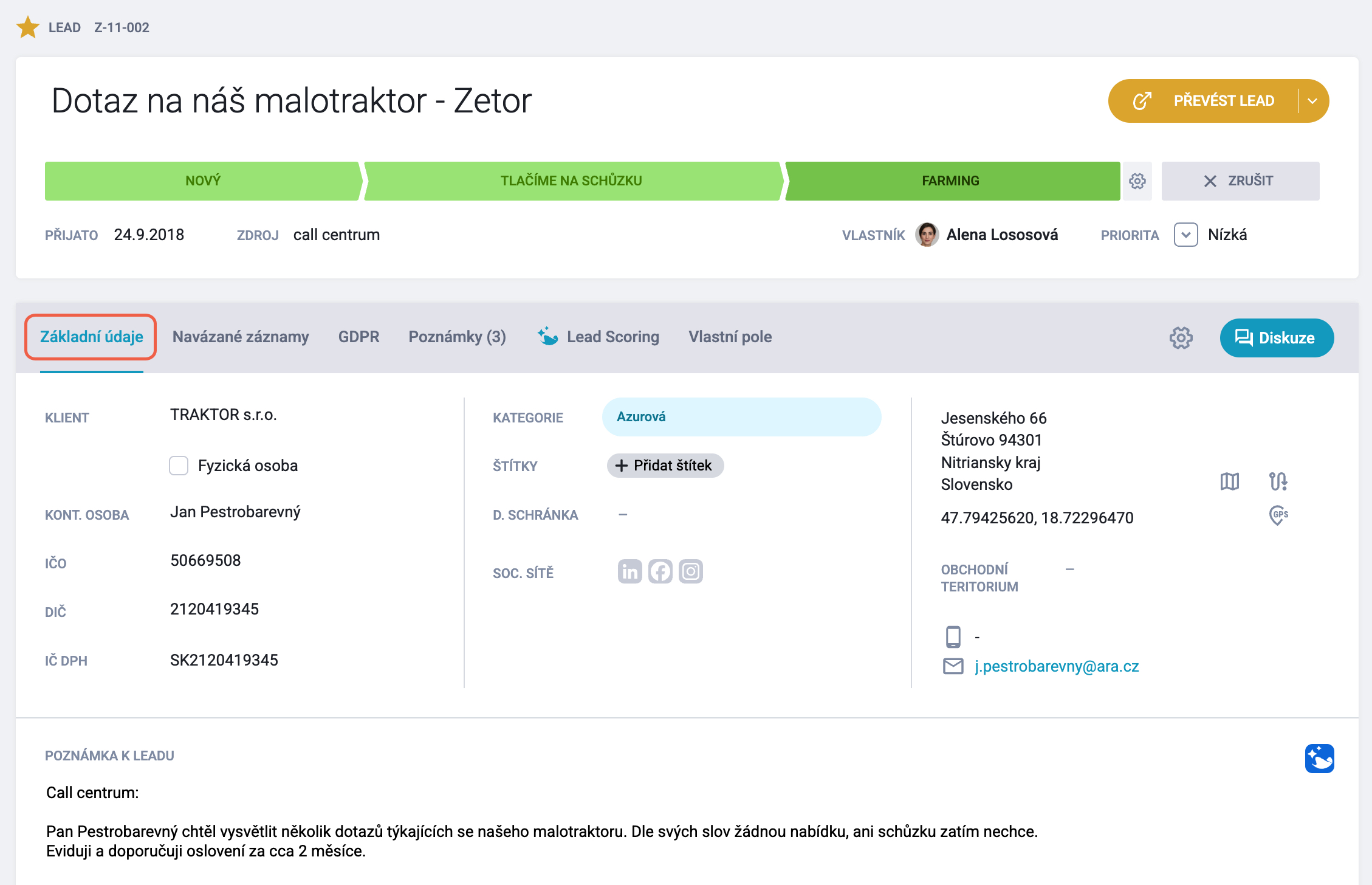Screen dimensions: 1372x885
Task: Click the PŘEVÉST LEAD arrow icon
Action: click(1142, 101)
